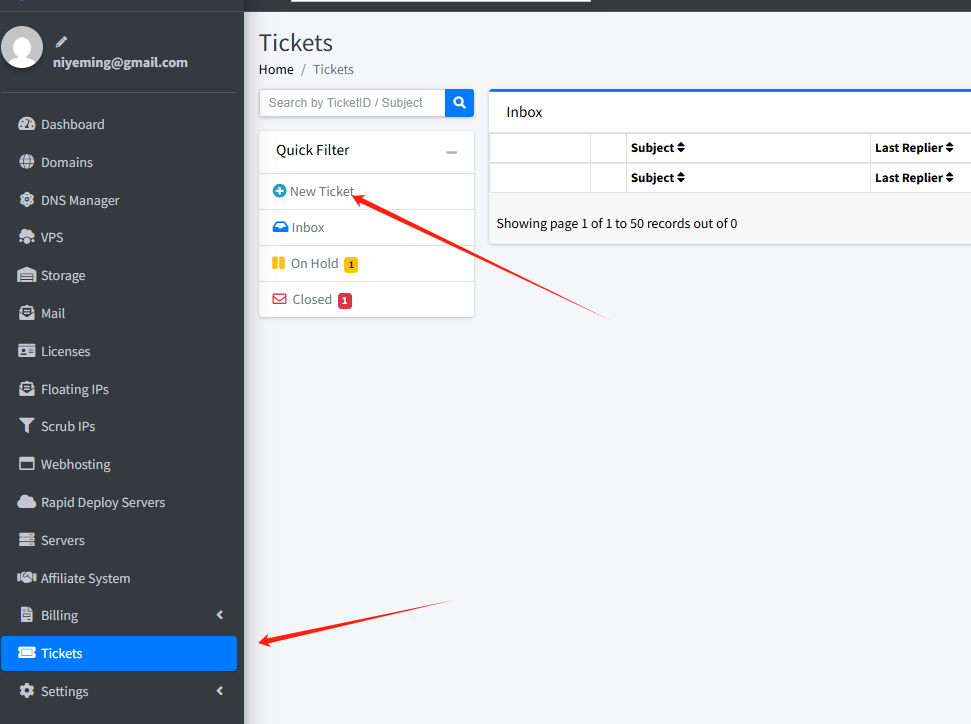This screenshot has width=971, height=724.
Task: Show Inbox tickets filter
Action: point(367,227)
